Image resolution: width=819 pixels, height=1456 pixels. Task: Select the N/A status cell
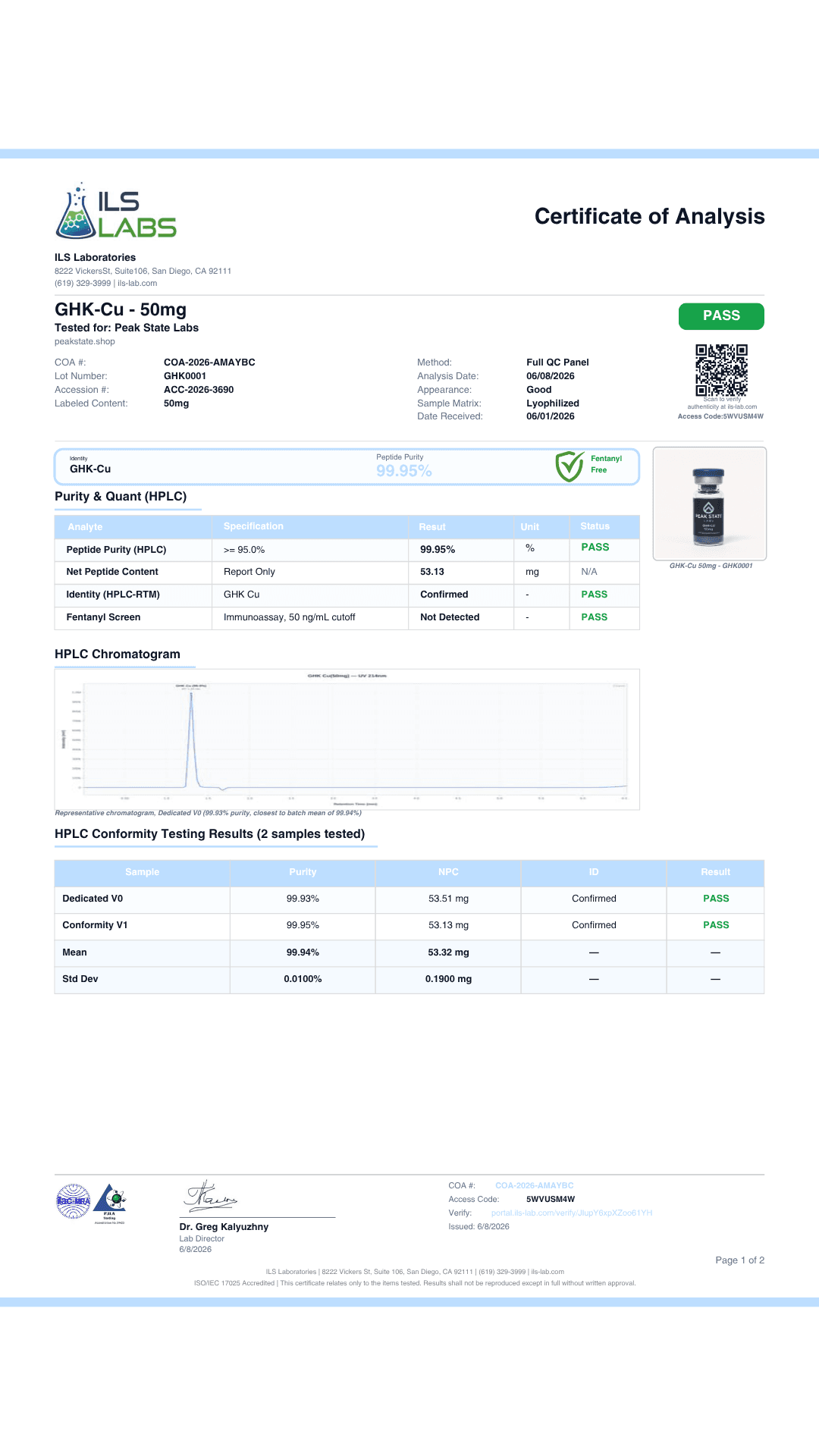589,572
